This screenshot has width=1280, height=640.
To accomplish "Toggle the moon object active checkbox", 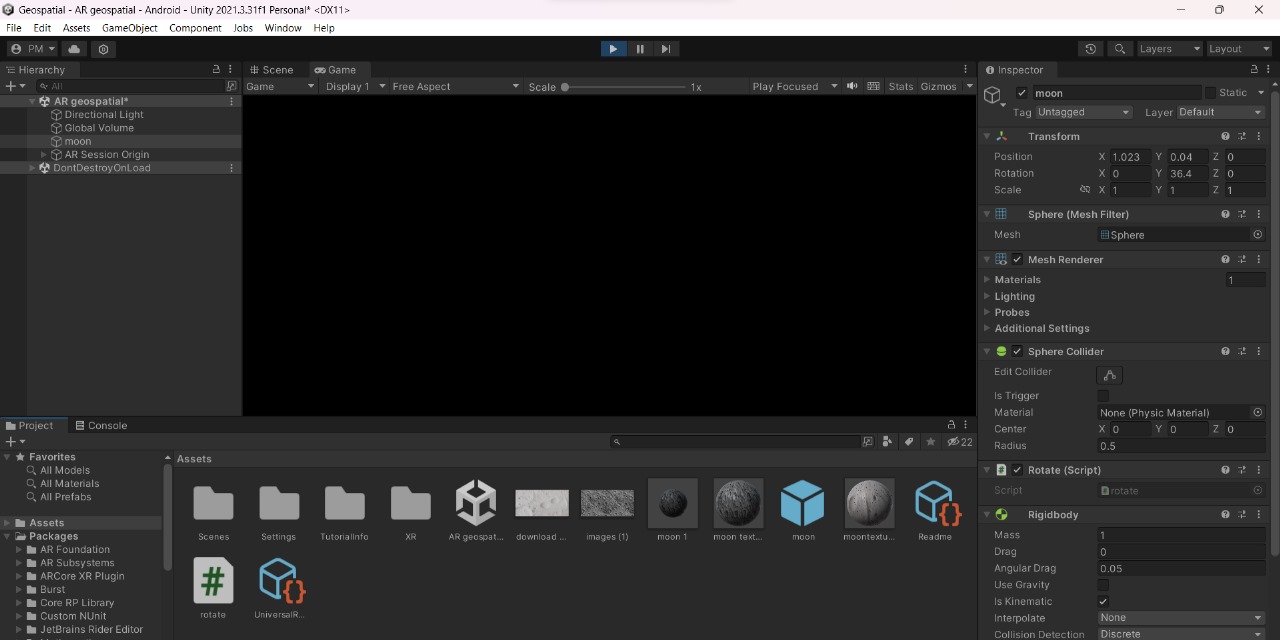I will 1021,93.
